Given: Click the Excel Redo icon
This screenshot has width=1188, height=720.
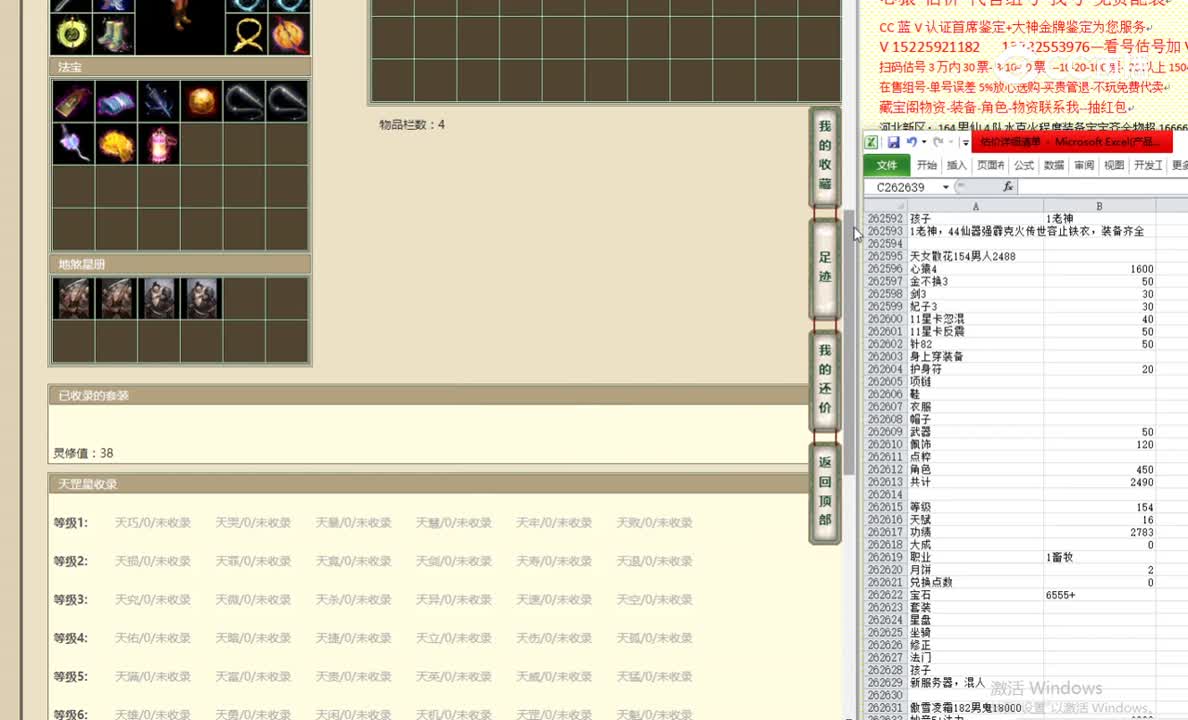Looking at the screenshot, I should tap(938, 142).
